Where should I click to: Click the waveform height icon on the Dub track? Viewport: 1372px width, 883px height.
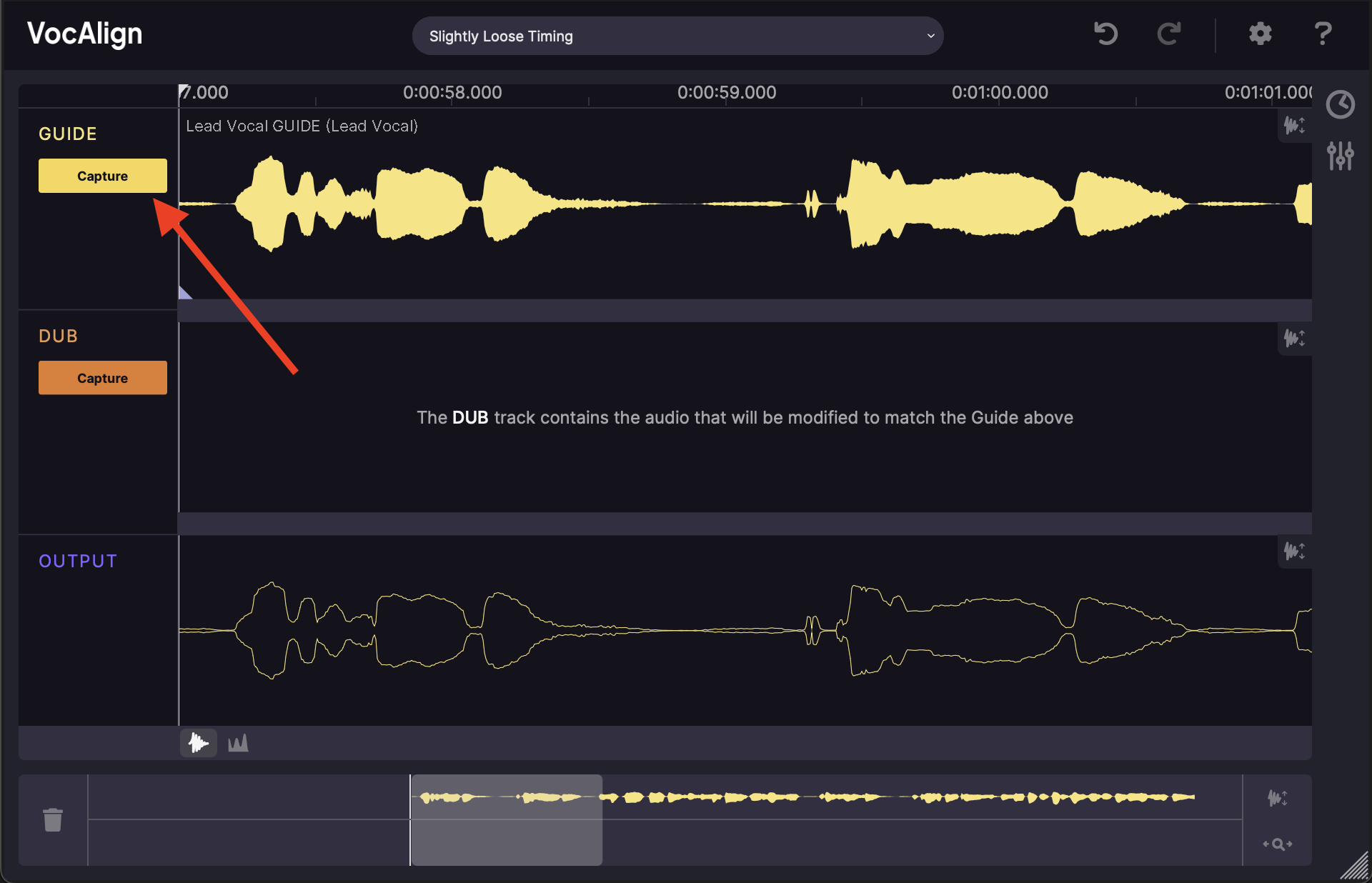click(1295, 339)
